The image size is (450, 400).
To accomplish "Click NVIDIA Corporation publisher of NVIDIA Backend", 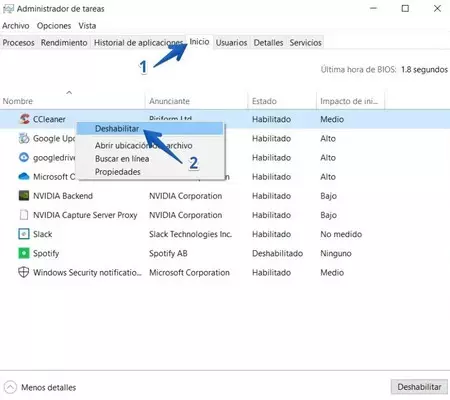I will coord(185,196).
